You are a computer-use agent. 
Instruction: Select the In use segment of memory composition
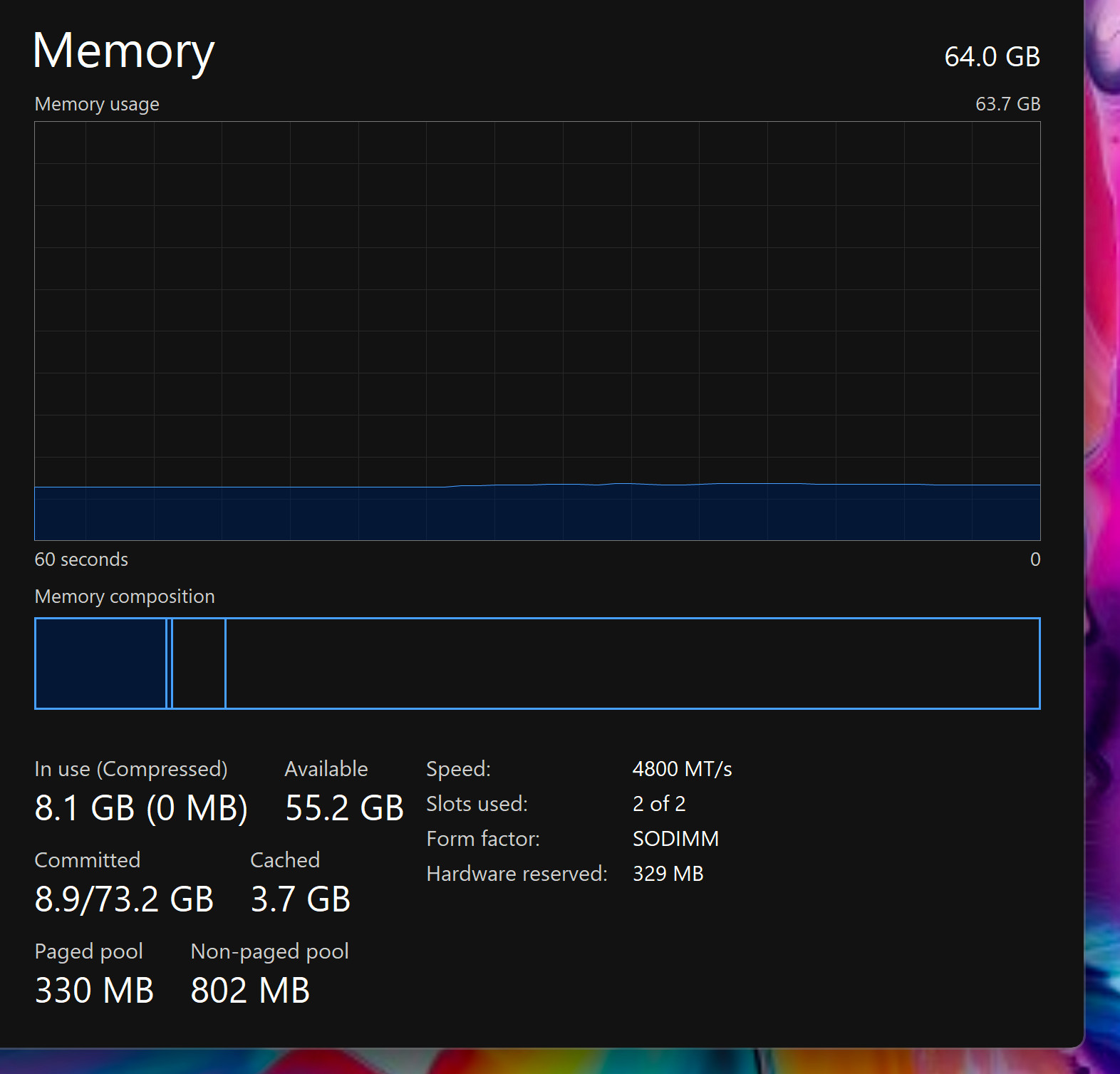[100, 663]
